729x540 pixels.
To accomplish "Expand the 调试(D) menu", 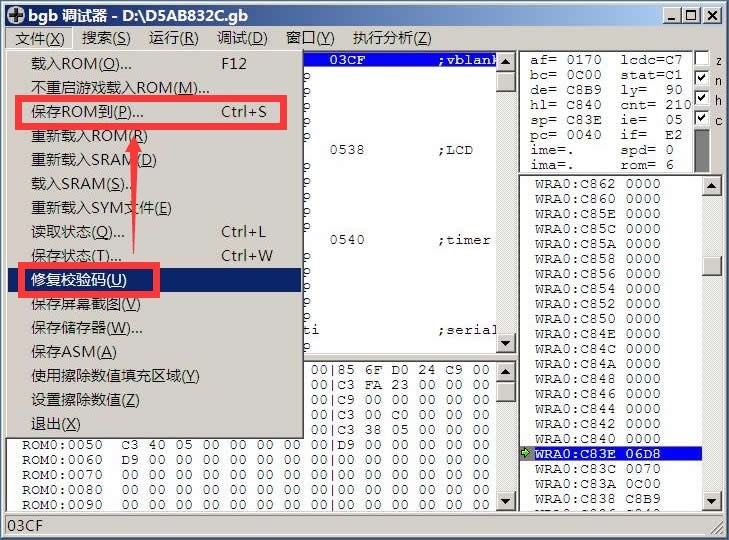I will tap(242, 38).
